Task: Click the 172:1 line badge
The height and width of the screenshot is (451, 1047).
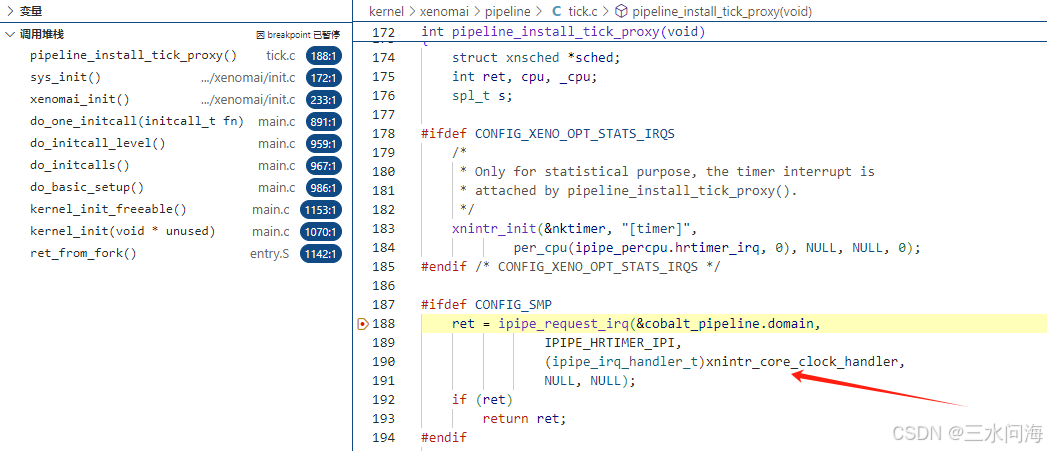Action: pyautogui.click(x=324, y=78)
